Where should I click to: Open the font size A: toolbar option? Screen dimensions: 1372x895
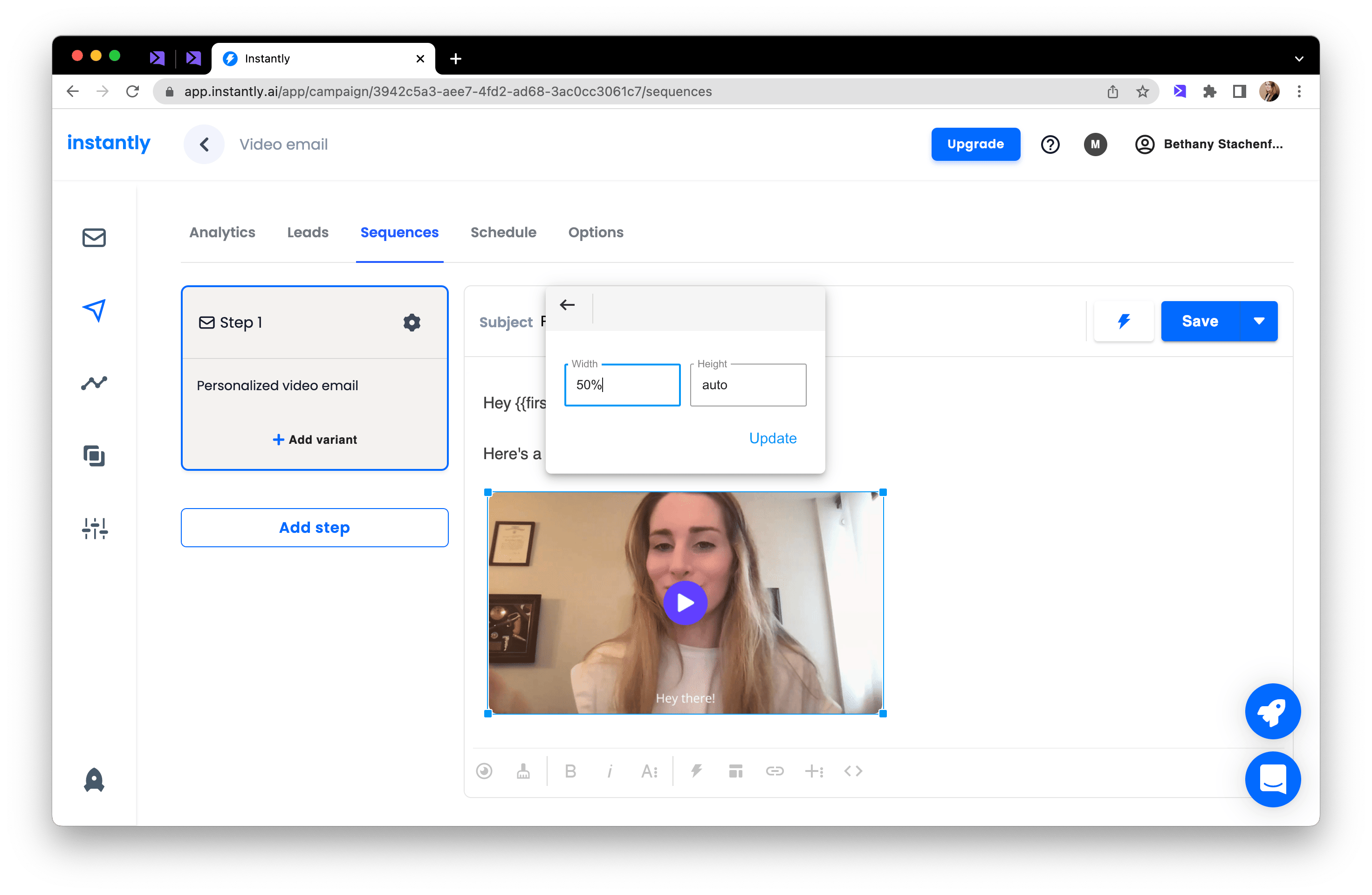[649, 771]
